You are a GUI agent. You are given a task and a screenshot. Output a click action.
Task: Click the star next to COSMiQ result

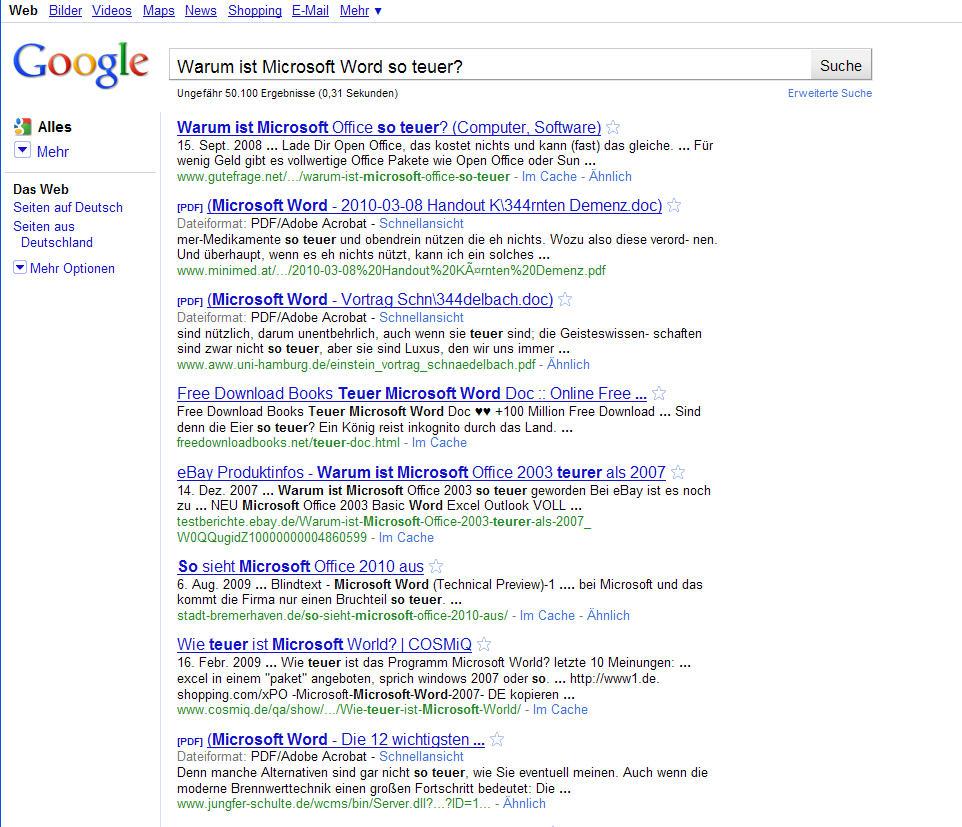pos(485,645)
